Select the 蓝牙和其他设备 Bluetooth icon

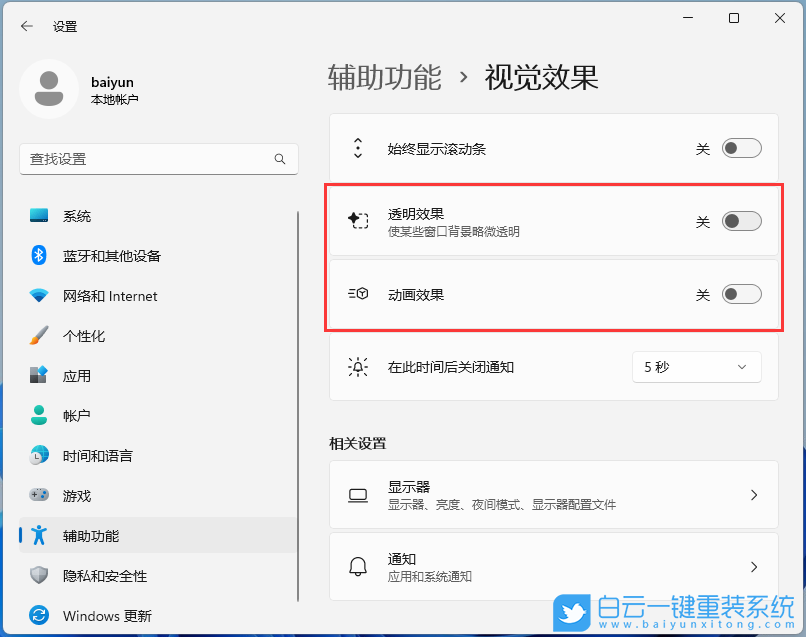pyautogui.click(x=38, y=256)
